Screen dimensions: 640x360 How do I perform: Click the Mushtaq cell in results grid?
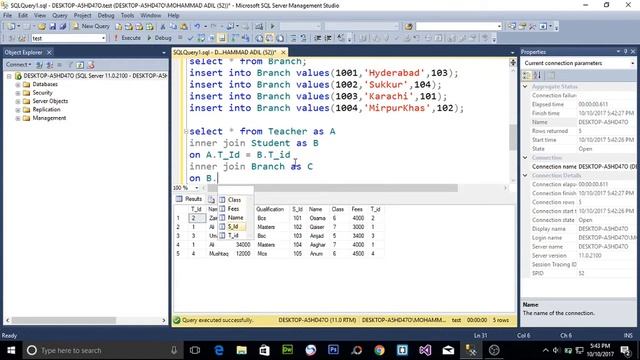(218, 253)
